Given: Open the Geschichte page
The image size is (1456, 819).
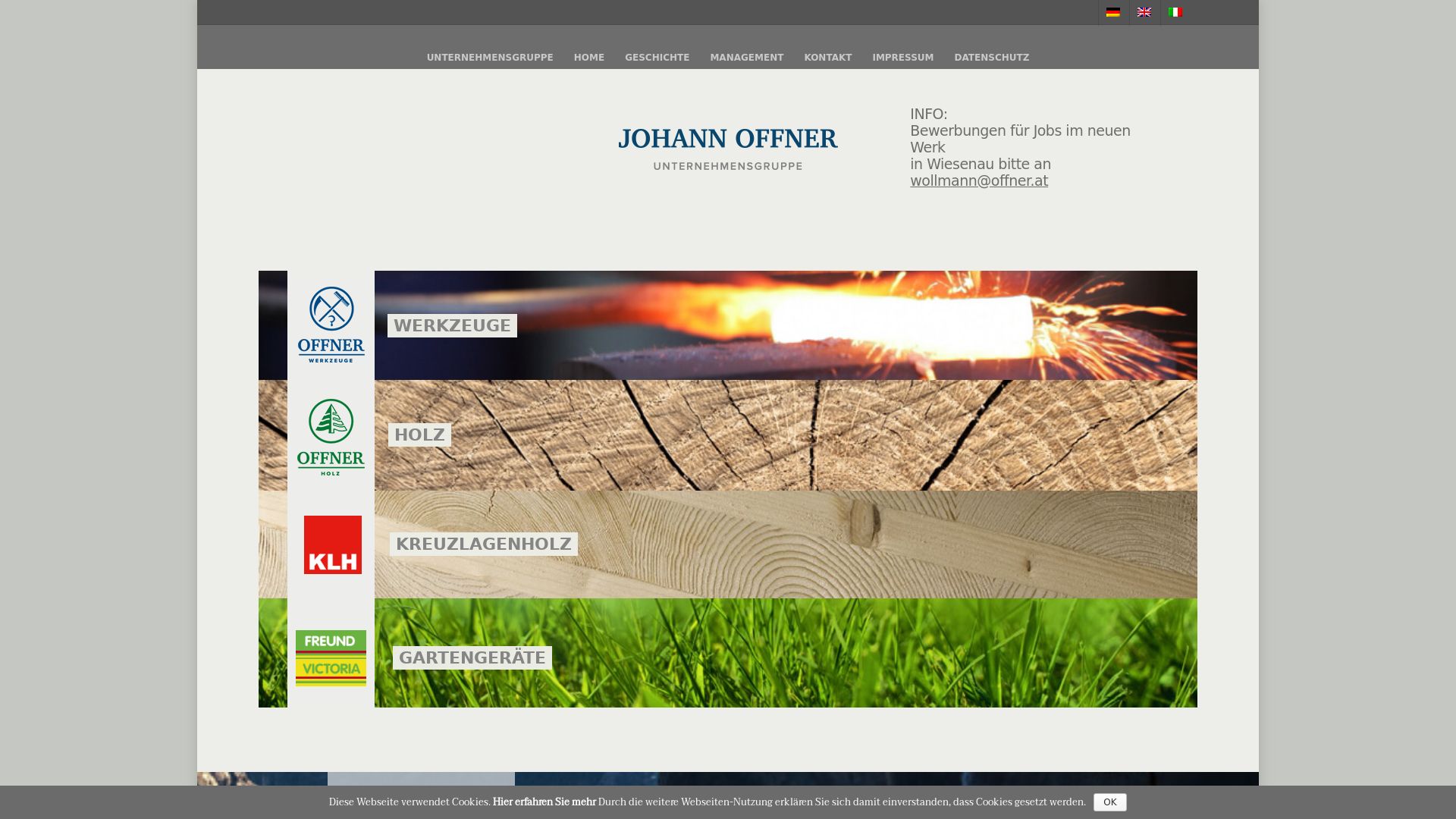Looking at the screenshot, I should tap(657, 58).
